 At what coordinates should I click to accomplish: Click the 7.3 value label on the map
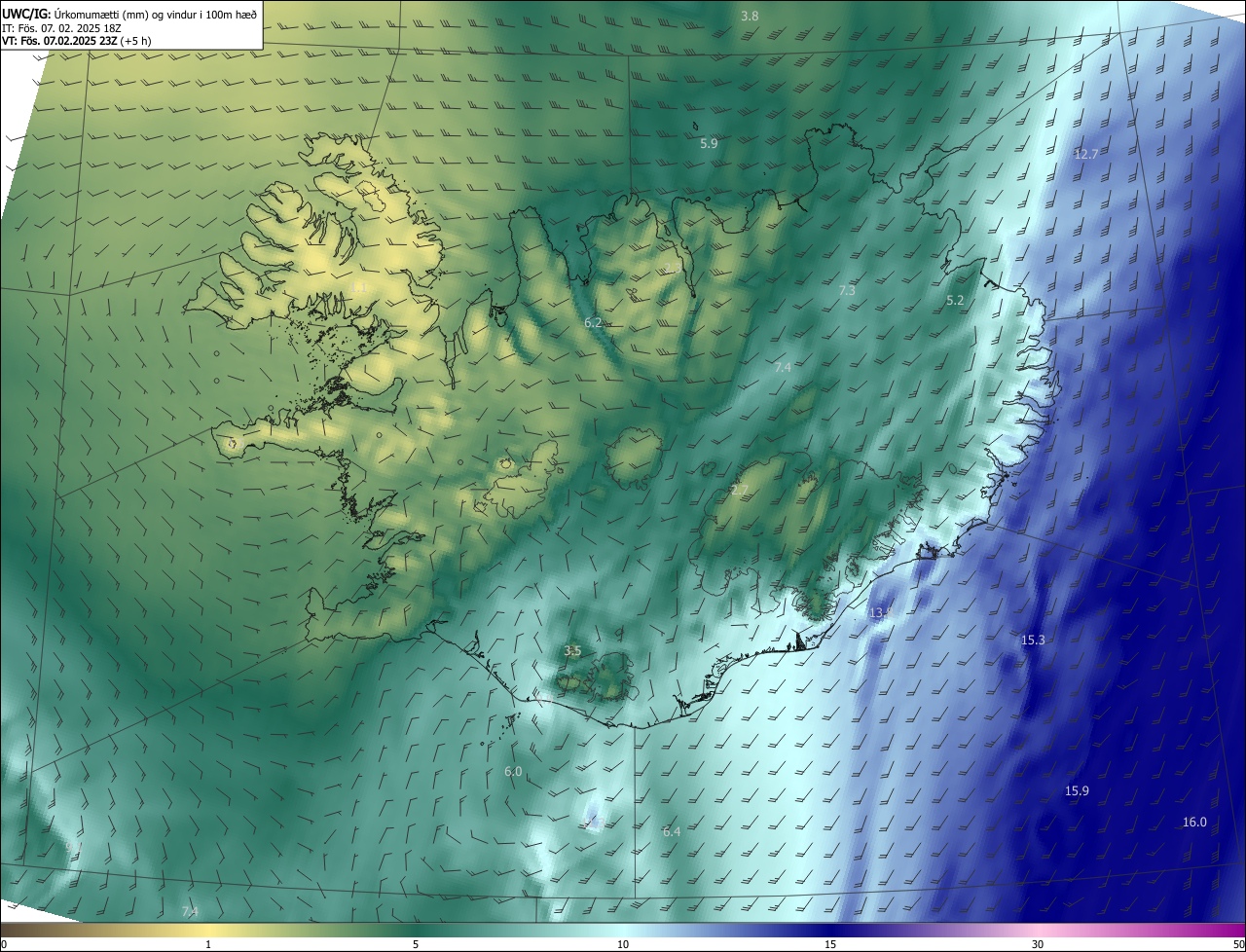coord(847,290)
